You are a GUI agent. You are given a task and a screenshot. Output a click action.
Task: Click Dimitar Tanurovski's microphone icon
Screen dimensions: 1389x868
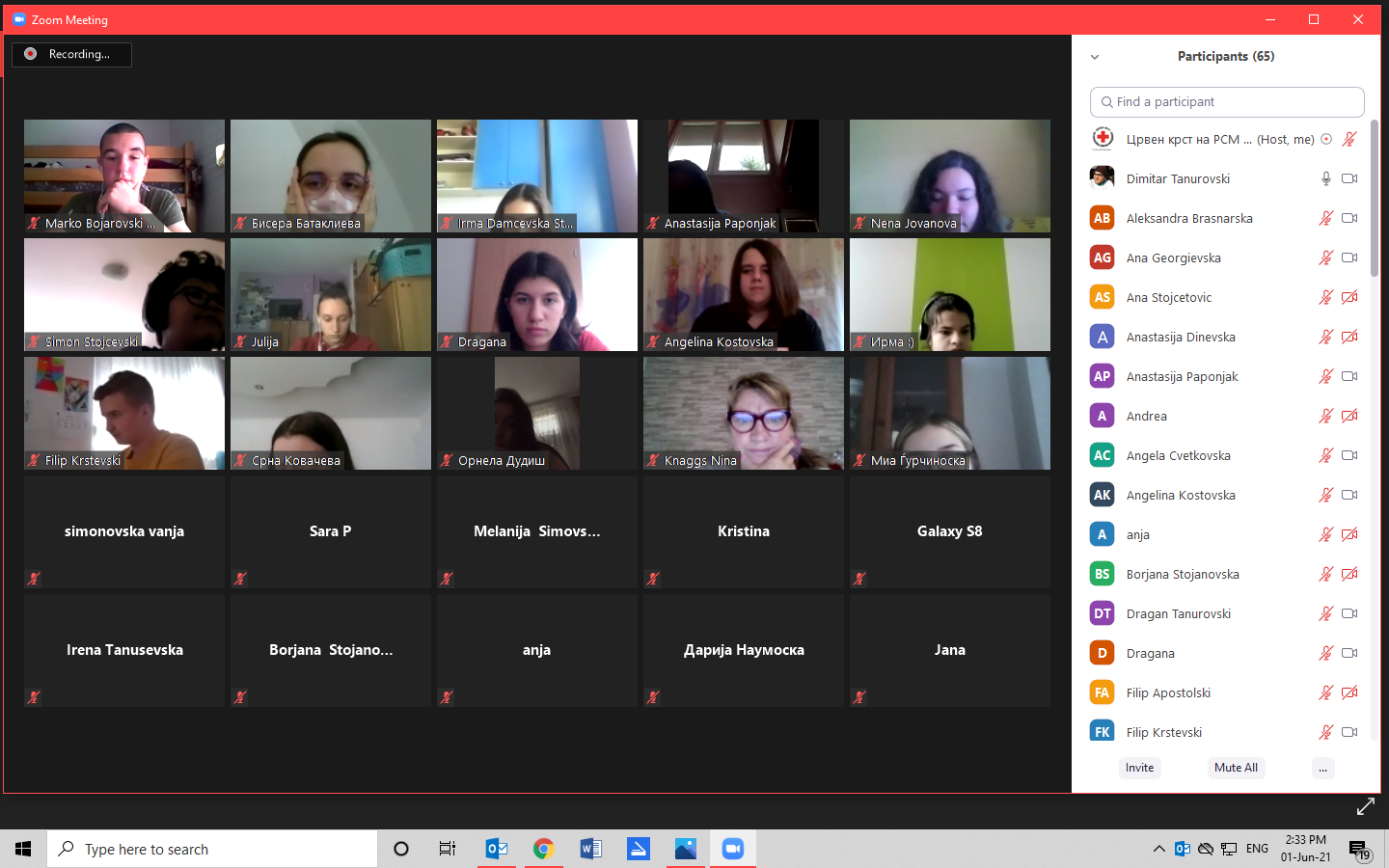[1326, 178]
